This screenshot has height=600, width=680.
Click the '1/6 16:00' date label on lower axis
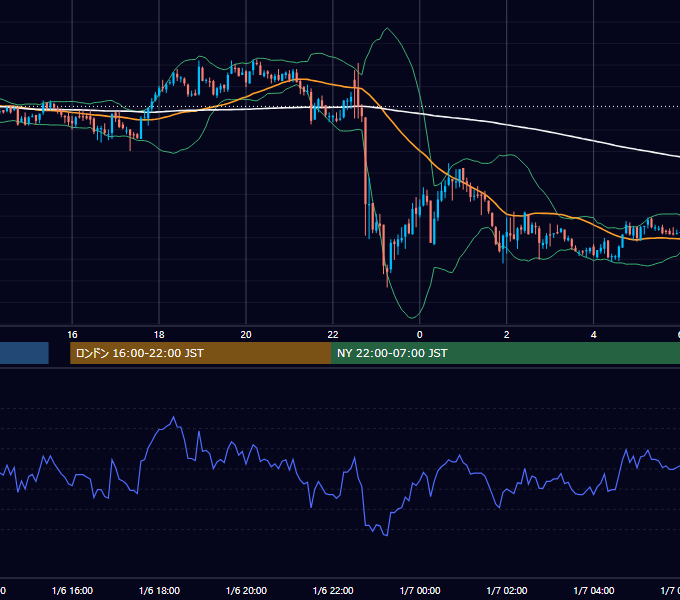[72, 590]
